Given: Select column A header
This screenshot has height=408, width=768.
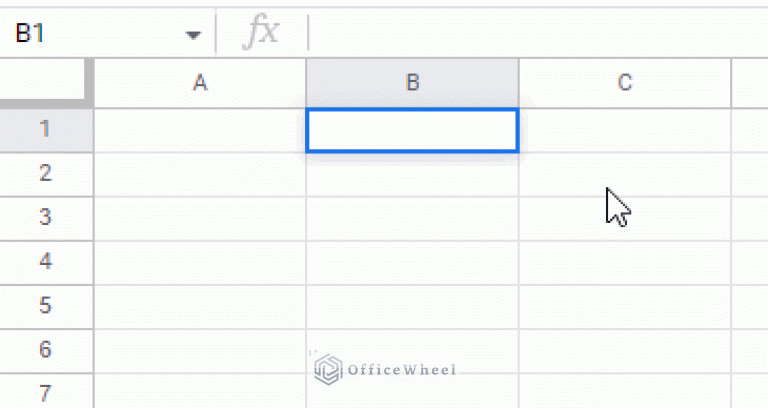Looking at the screenshot, I should tap(200, 83).
